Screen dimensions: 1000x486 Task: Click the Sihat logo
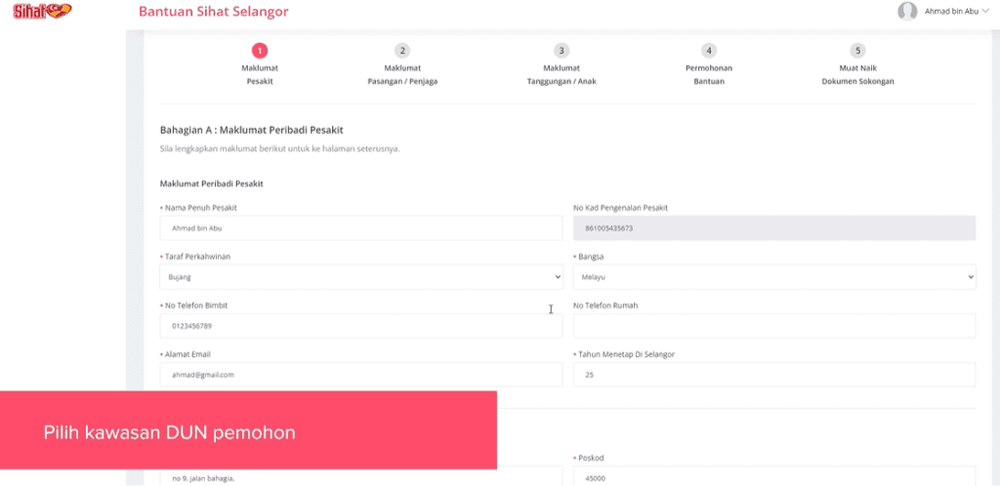click(x=42, y=10)
